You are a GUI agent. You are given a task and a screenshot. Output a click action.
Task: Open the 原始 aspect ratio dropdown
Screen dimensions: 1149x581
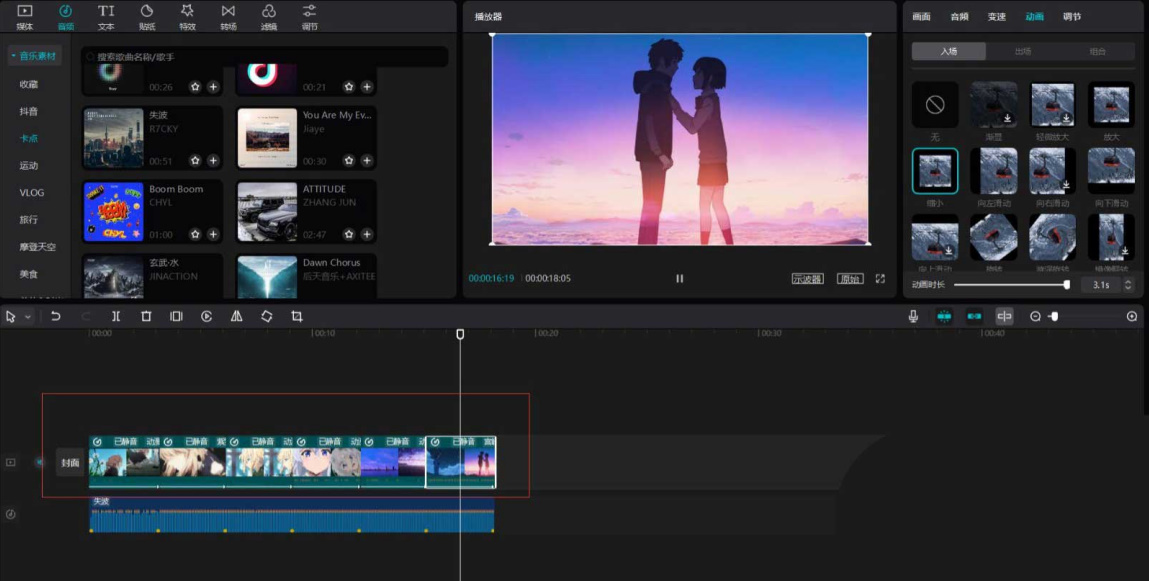click(x=849, y=279)
